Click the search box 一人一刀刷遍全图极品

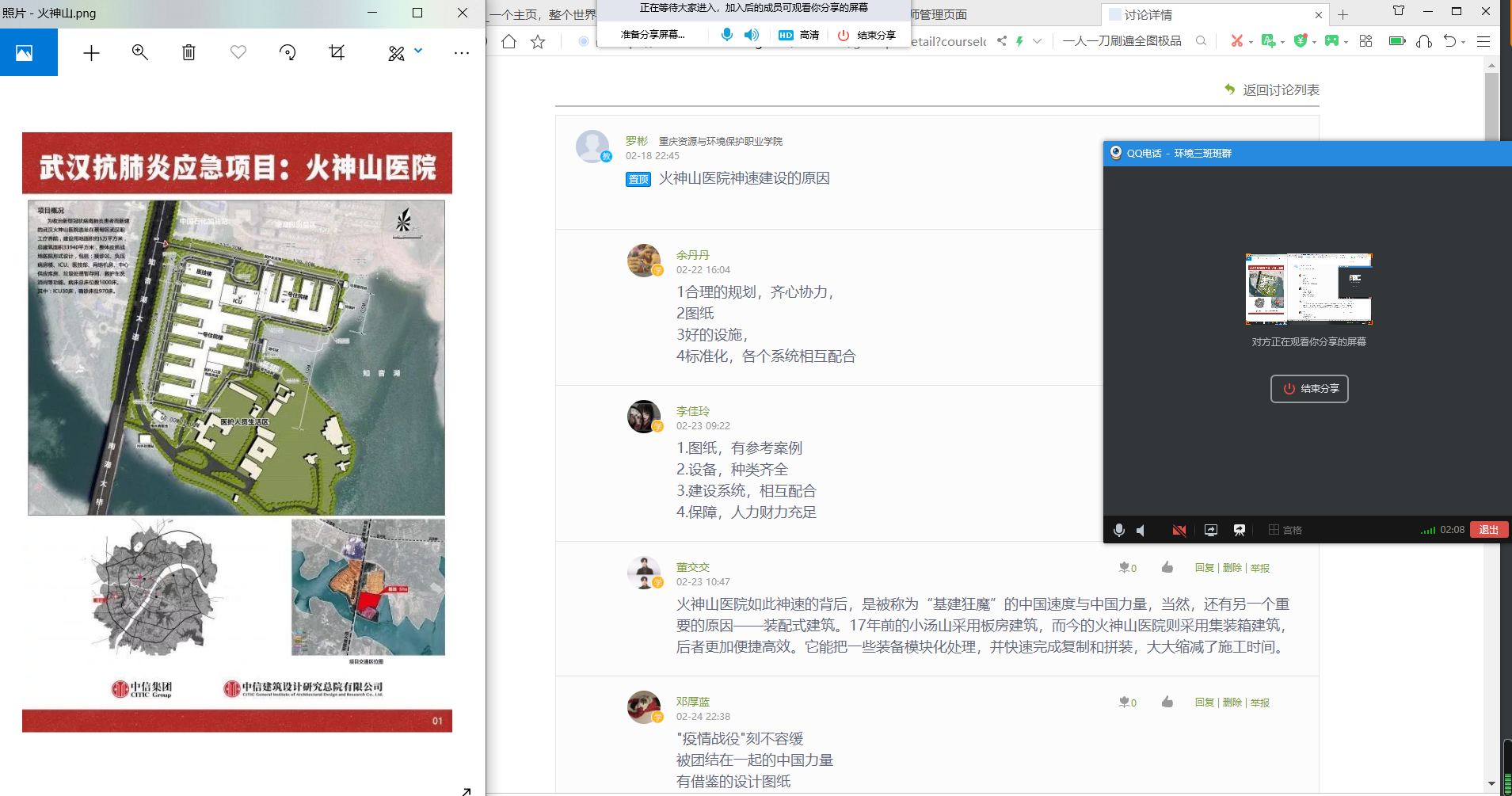click(1122, 41)
